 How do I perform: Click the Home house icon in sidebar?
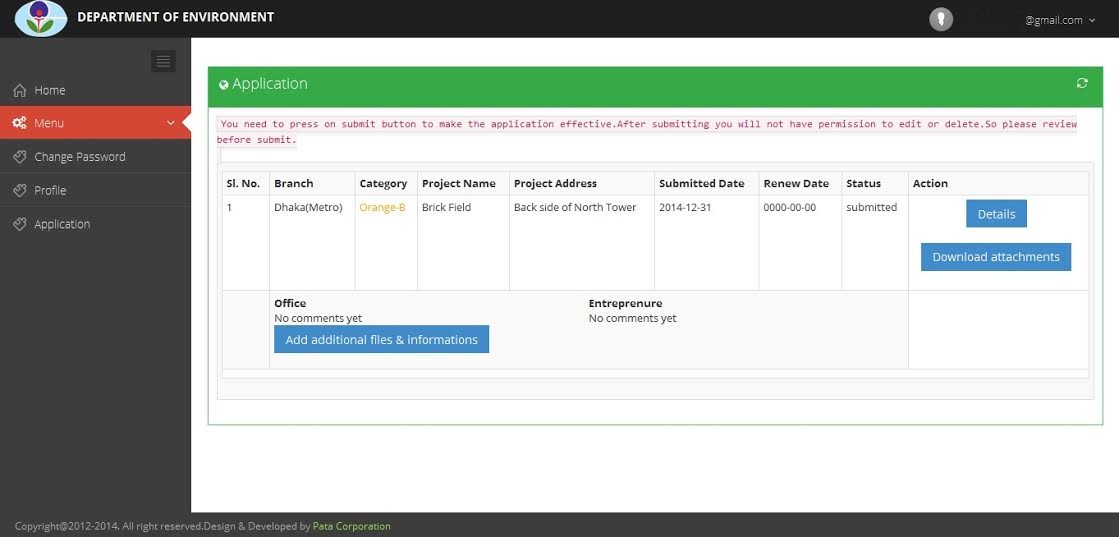click(x=20, y=91)
